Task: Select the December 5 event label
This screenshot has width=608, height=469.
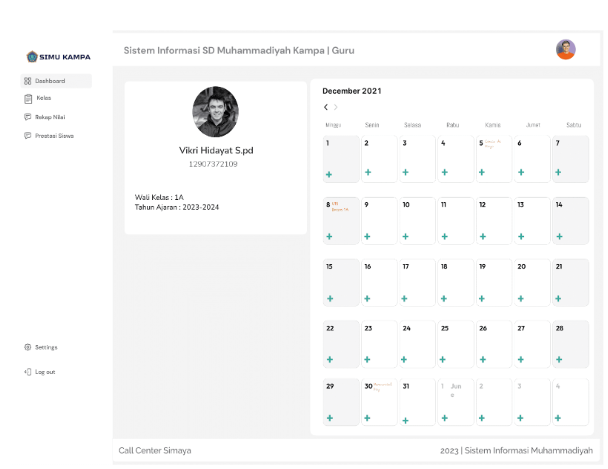Action: tap(492, 144)
